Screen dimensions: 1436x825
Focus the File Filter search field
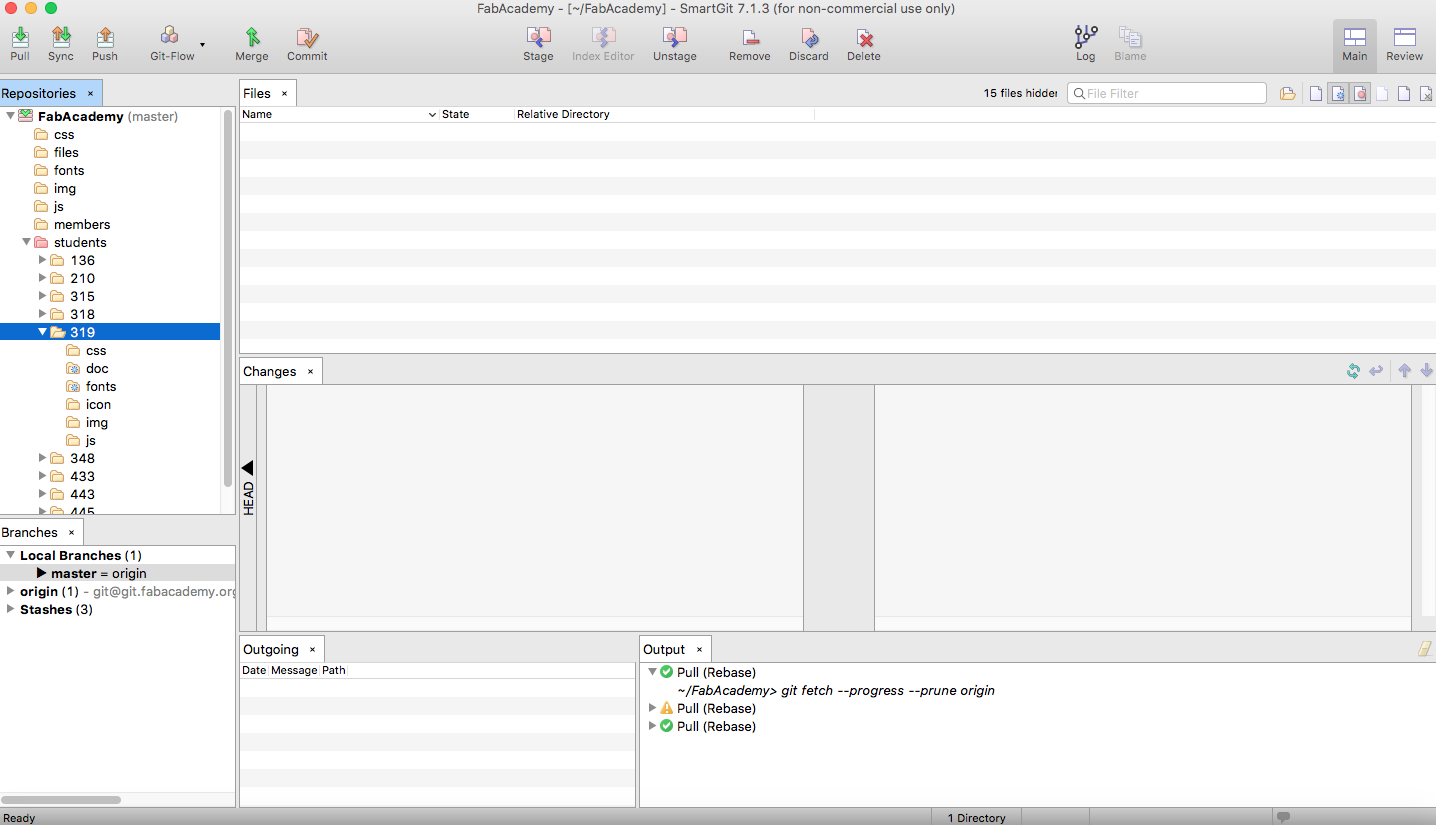tap(1167, 93)
